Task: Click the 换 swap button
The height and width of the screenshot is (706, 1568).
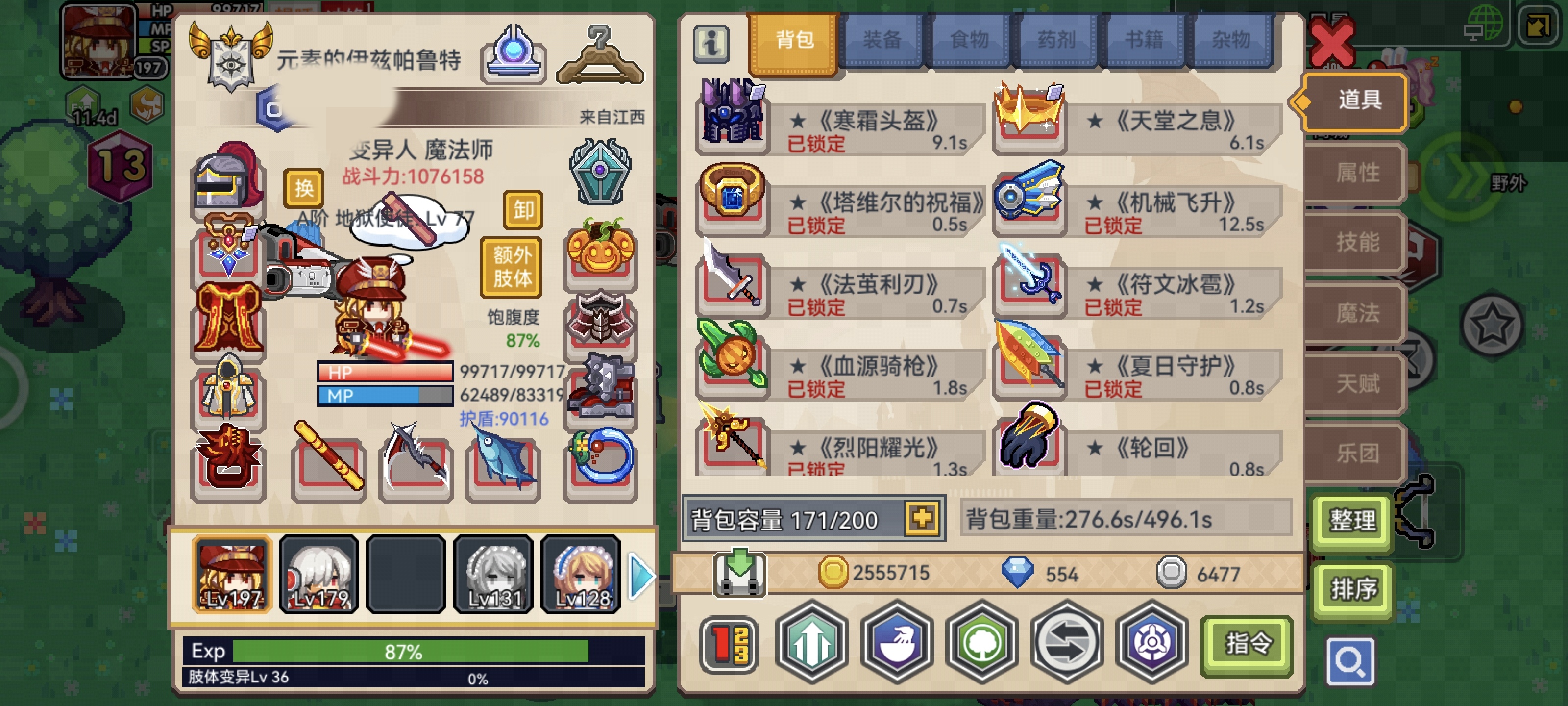Action: pyautogui.click(x=303, y=188)
